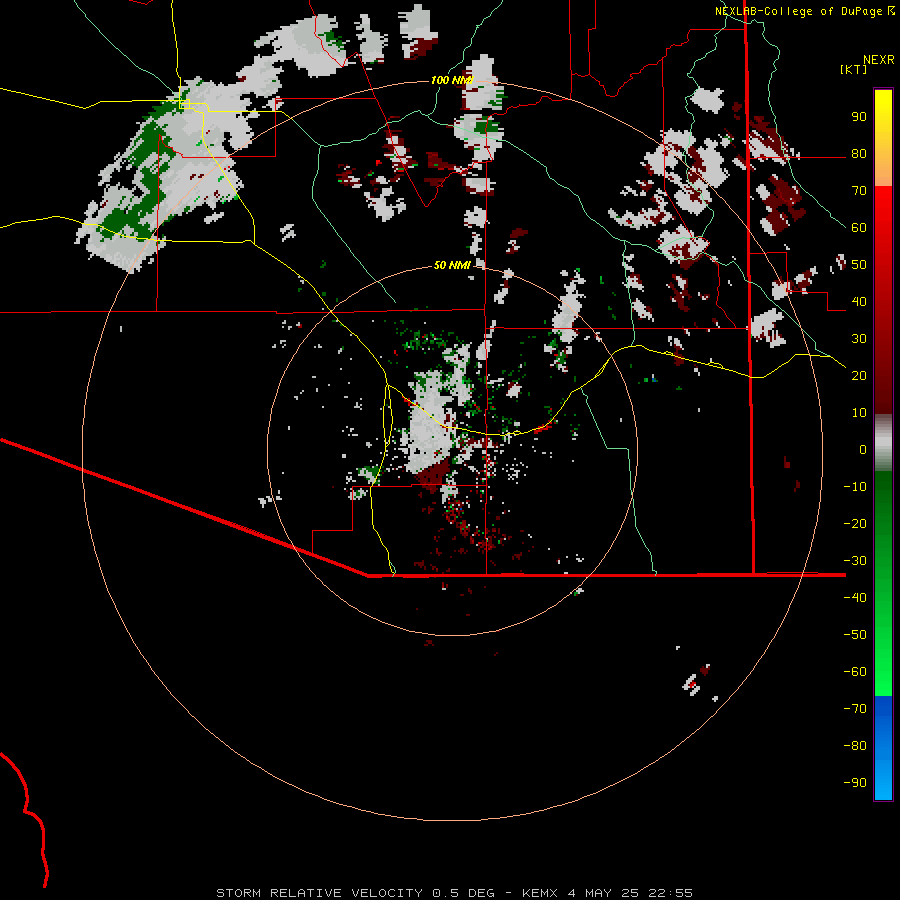Click the STORM RELATIVE VELOCITY caption text
This screenshot has height=900, width=900.
[x=322, y=893]
